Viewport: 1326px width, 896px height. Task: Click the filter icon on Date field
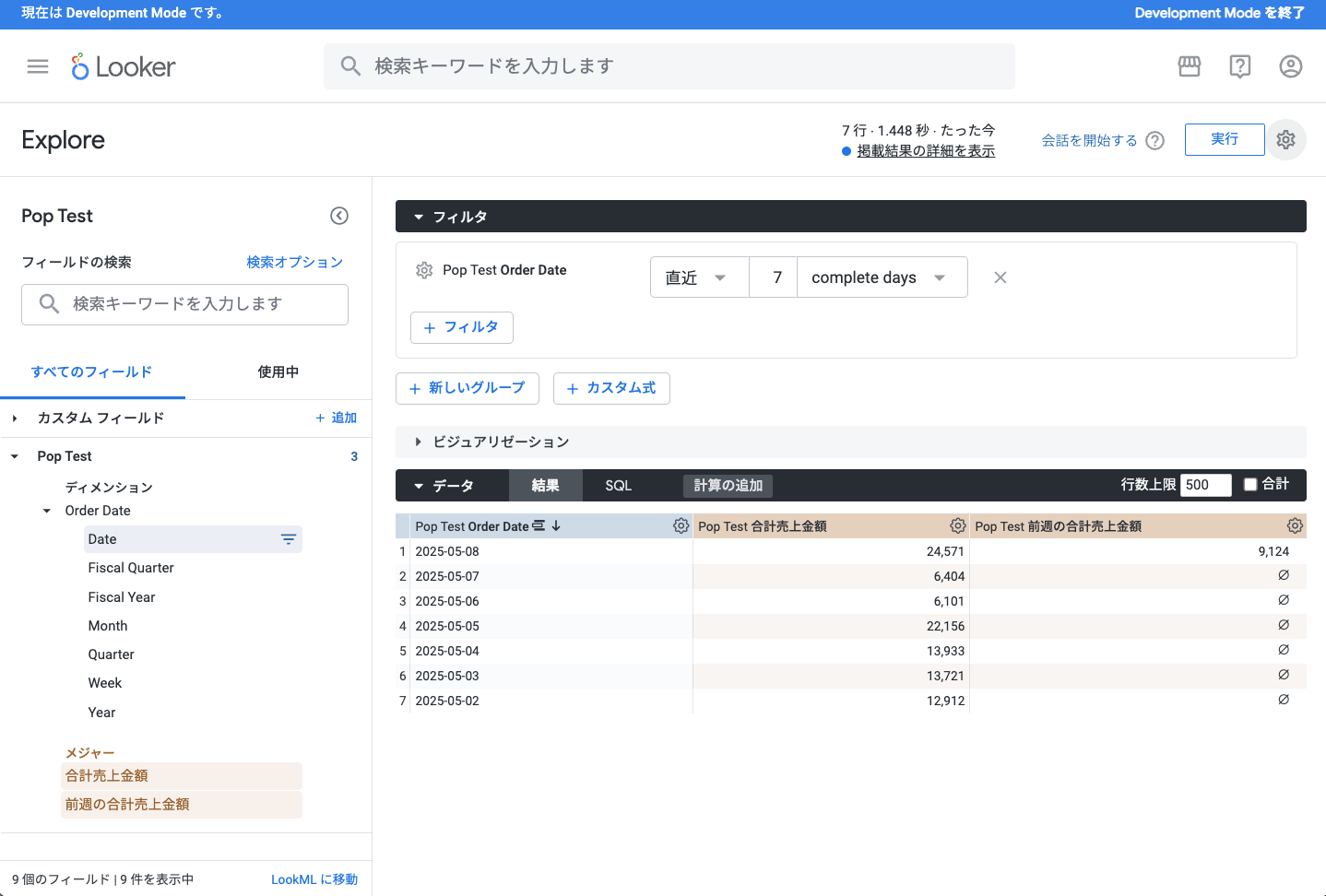point(289,539)
